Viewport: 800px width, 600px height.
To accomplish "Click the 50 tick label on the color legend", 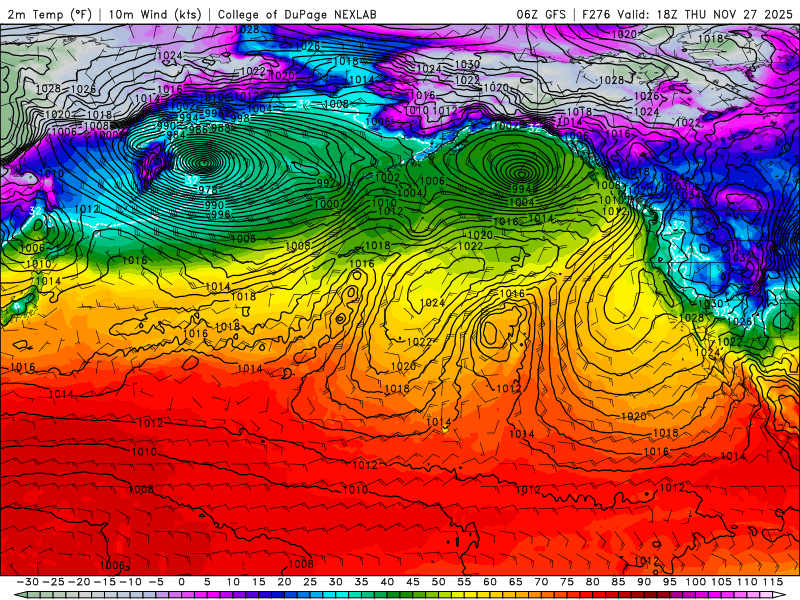I will coord(438,582).
